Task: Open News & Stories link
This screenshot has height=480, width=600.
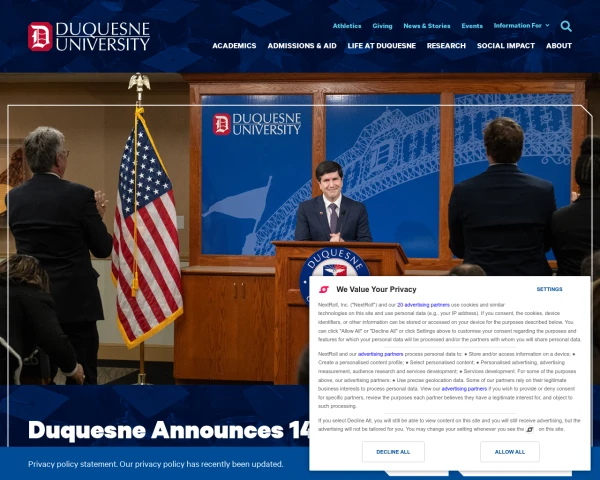Action: [x=427, y=26]
